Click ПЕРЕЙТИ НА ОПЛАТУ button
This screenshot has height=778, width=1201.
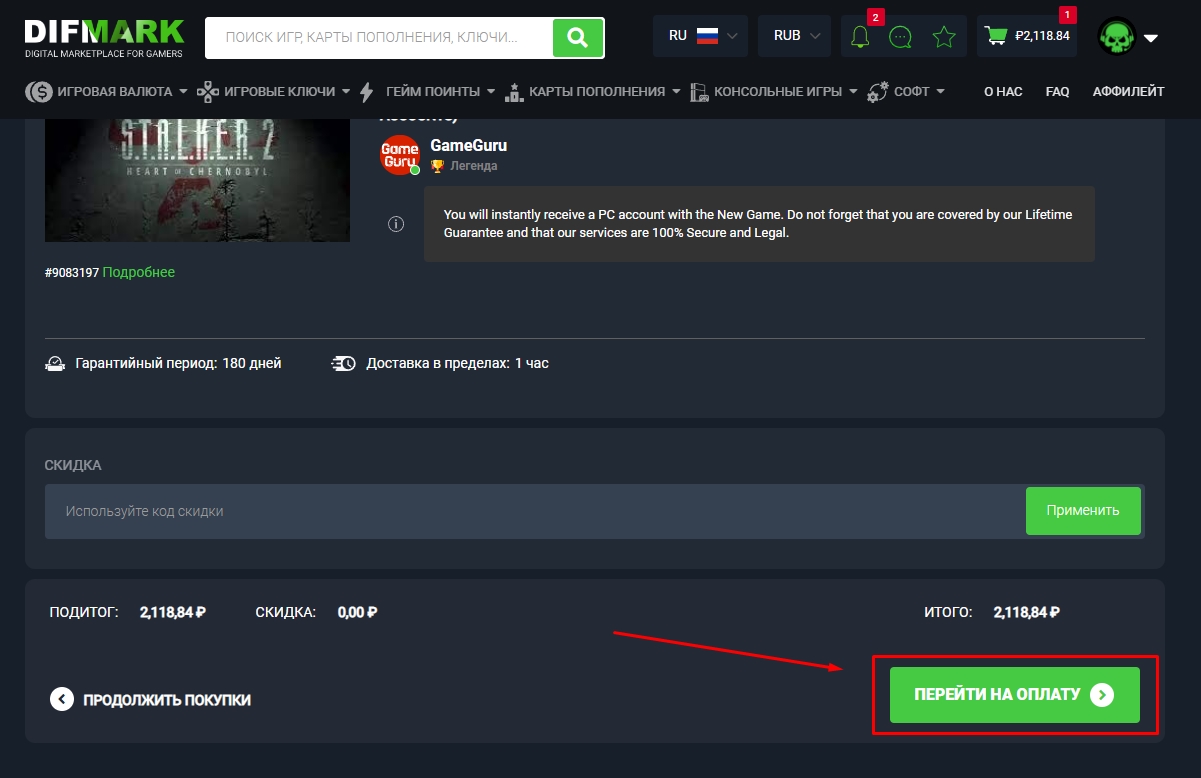point(1015,695)
